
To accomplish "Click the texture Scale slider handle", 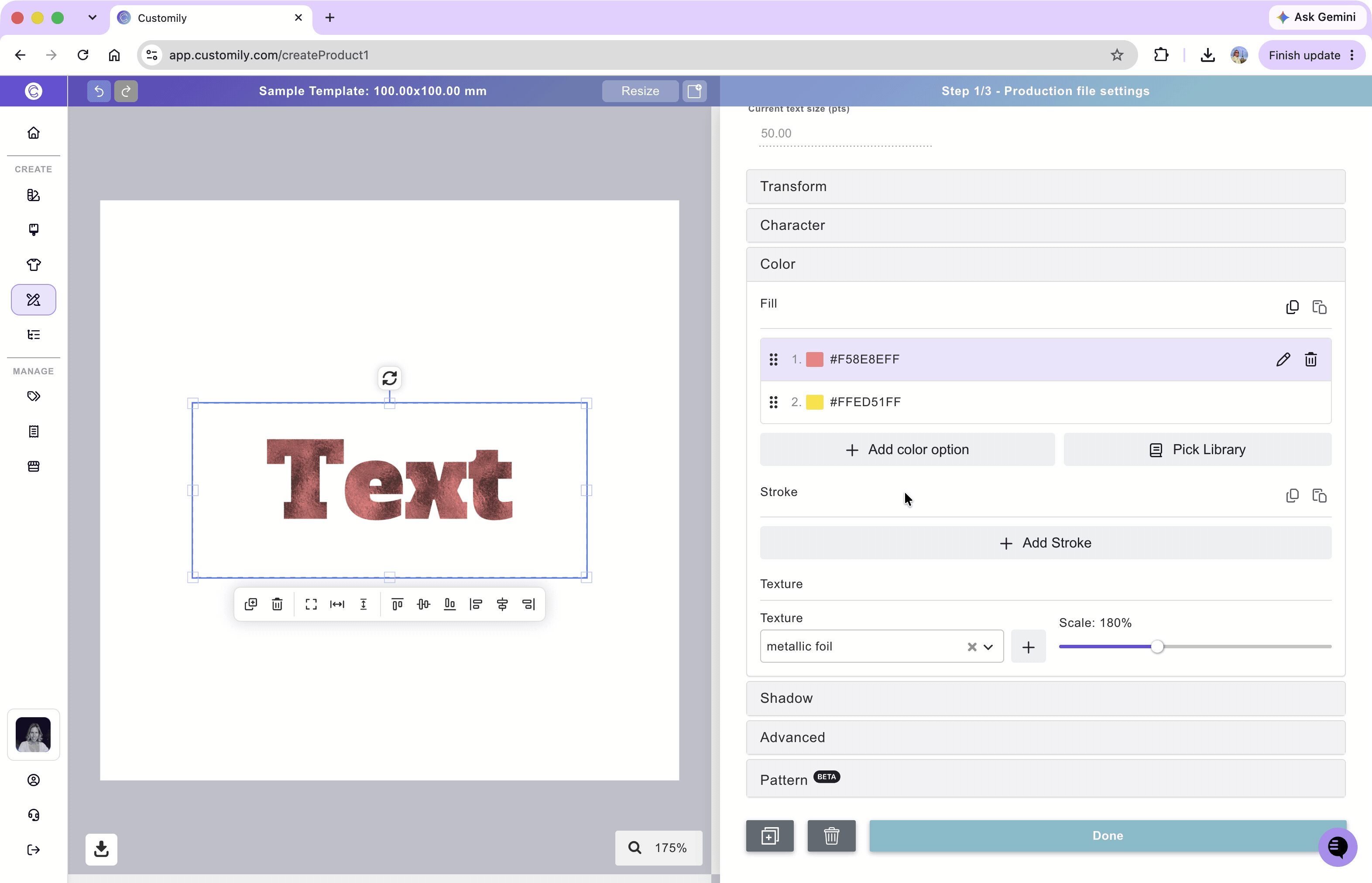I will tap(1157, 647).
